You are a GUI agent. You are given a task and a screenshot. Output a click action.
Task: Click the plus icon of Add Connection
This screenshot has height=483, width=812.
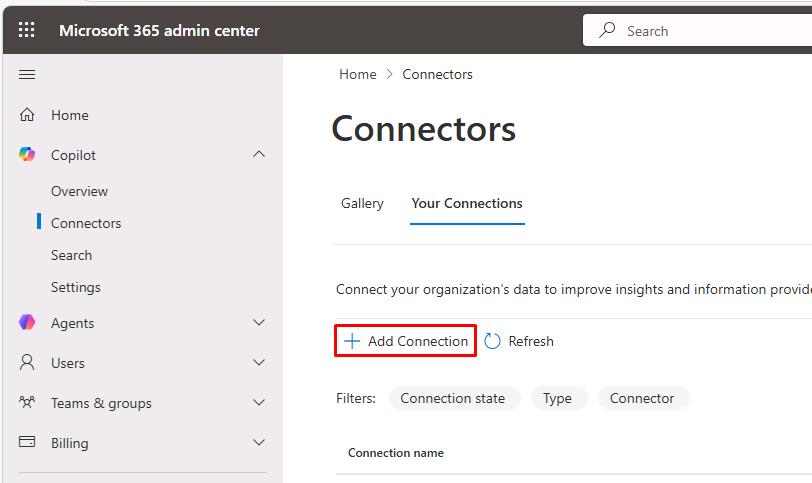tap(352, 341)
